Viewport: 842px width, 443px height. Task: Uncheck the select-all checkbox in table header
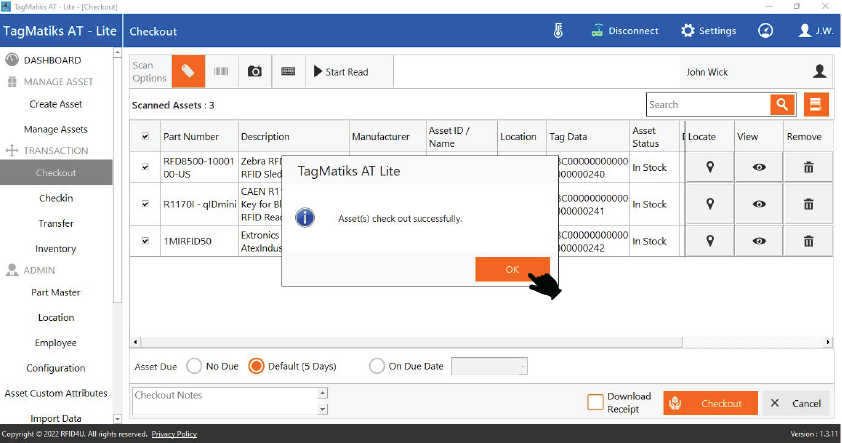(x=146, y=137)
